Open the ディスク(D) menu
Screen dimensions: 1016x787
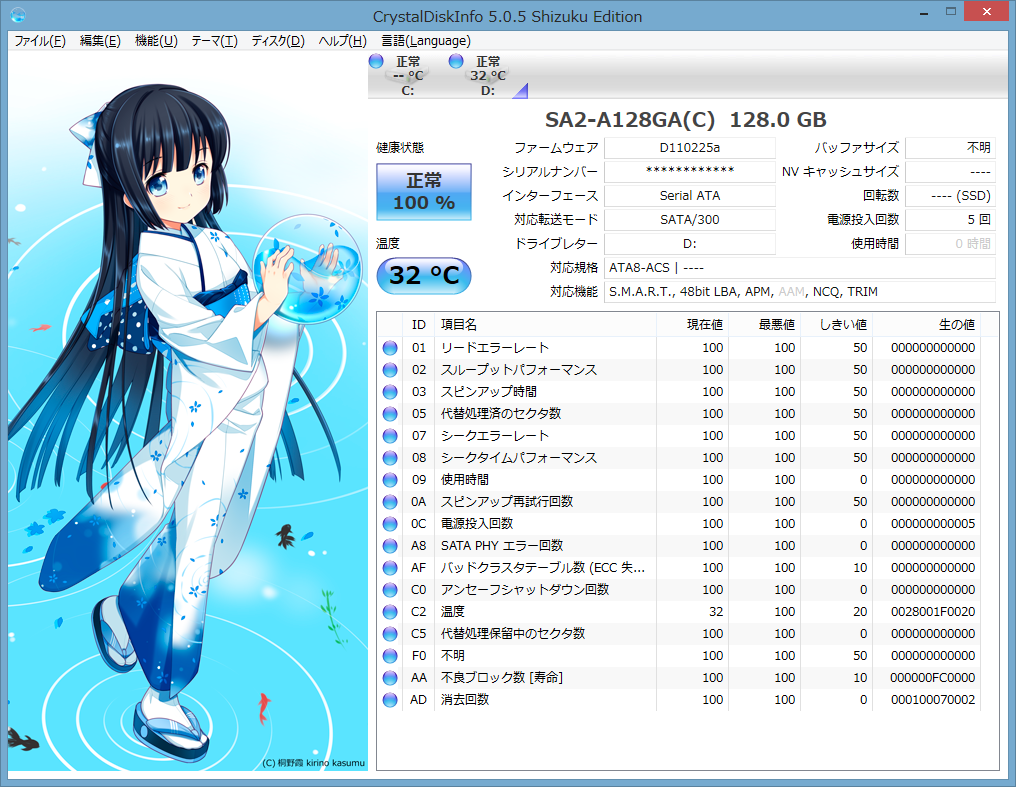click(x=278, y=41)
